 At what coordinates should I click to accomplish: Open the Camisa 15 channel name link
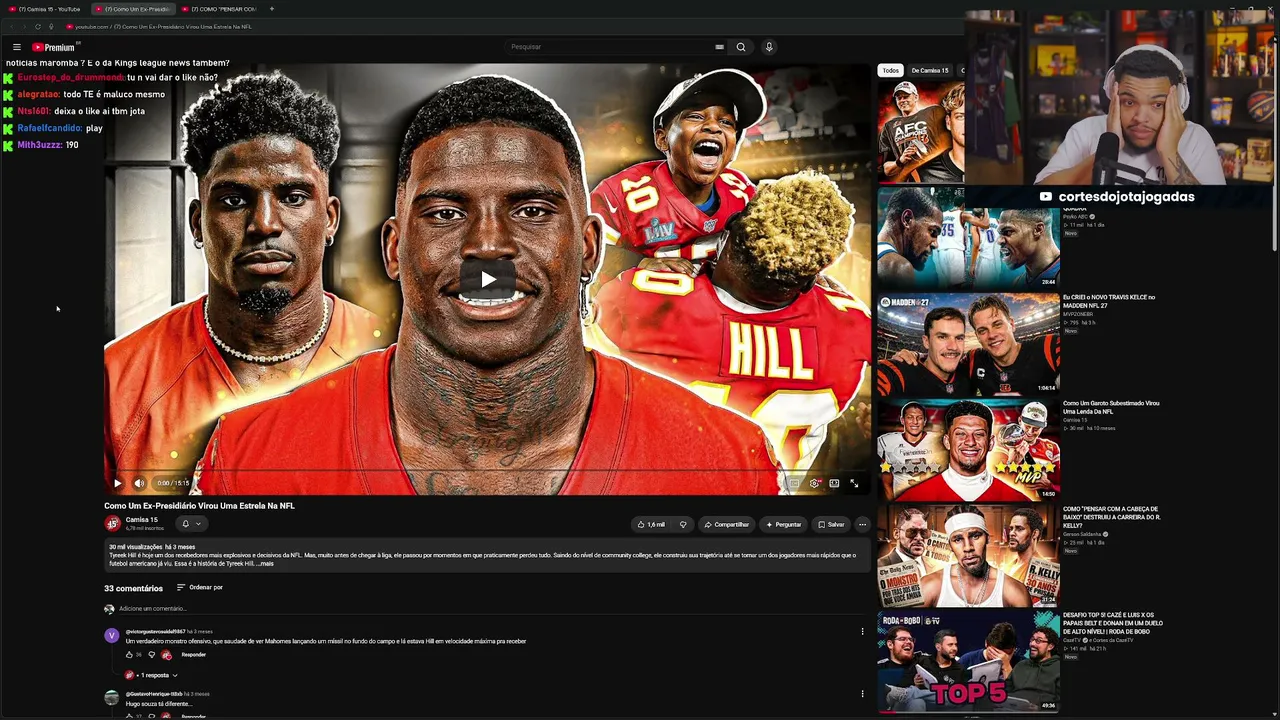pyautogui.click(x=141, y=520)
